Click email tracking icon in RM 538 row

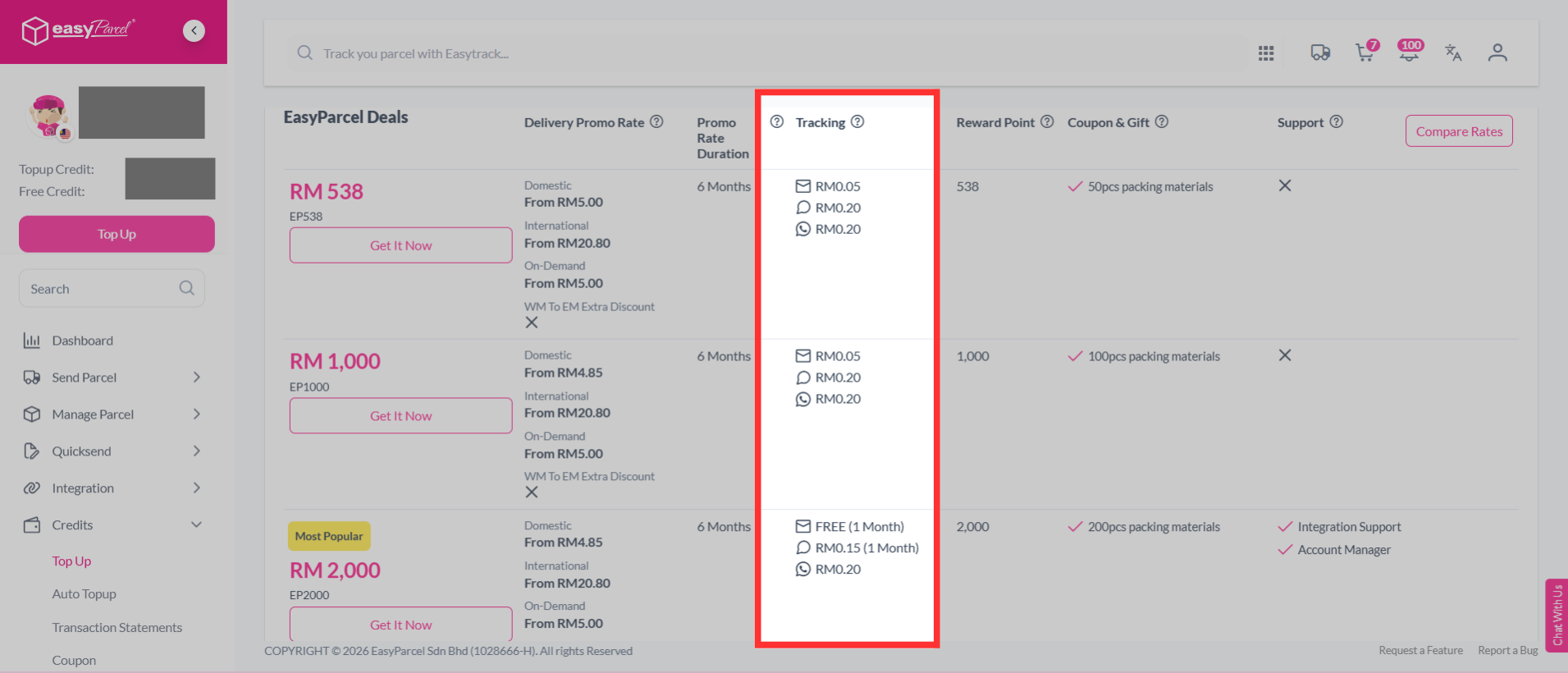pos(803,186)
